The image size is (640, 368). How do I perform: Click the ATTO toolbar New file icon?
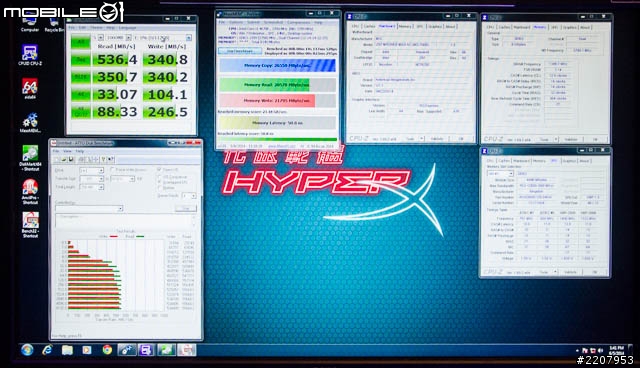pyautogui.click(x=58, y=160)
